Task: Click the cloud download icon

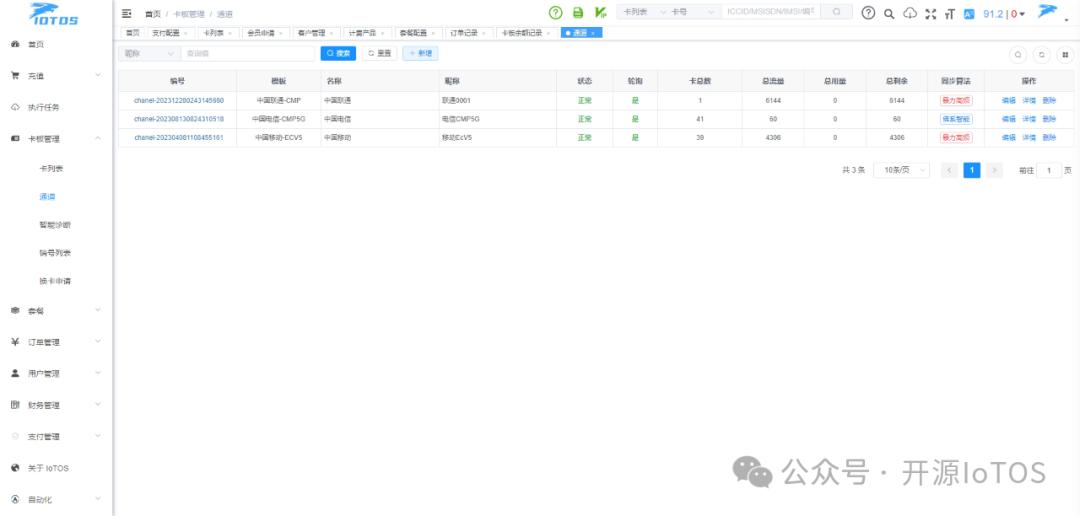Action: 911,13
